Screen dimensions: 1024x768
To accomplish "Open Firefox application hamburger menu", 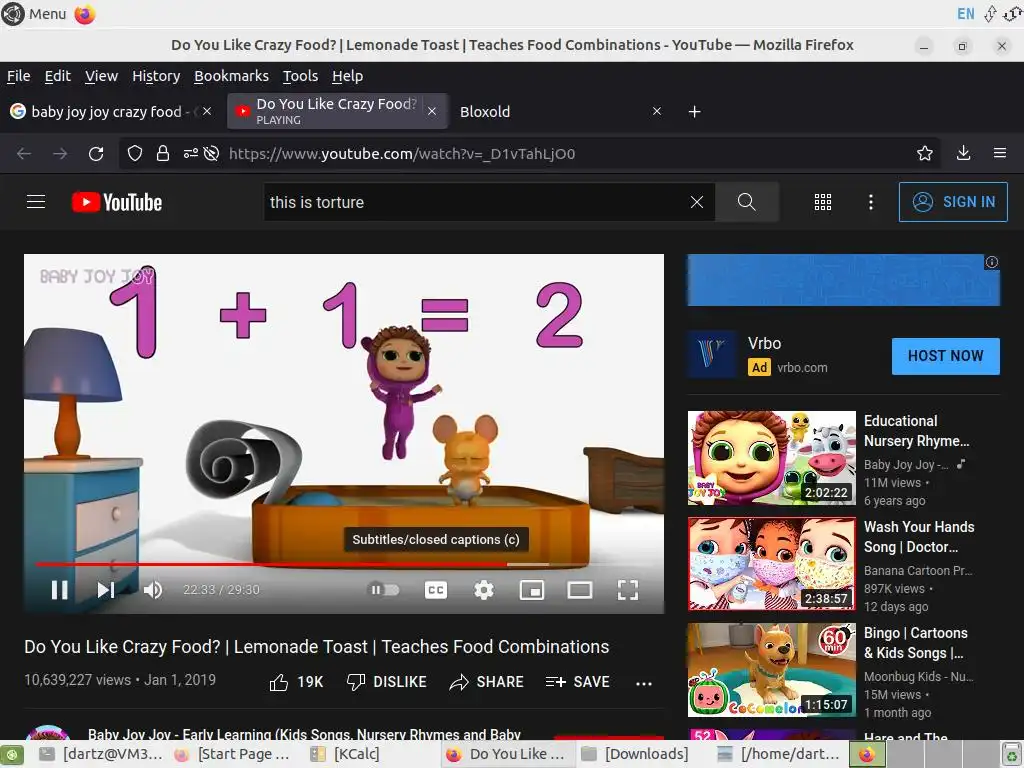I will [999, 153].
